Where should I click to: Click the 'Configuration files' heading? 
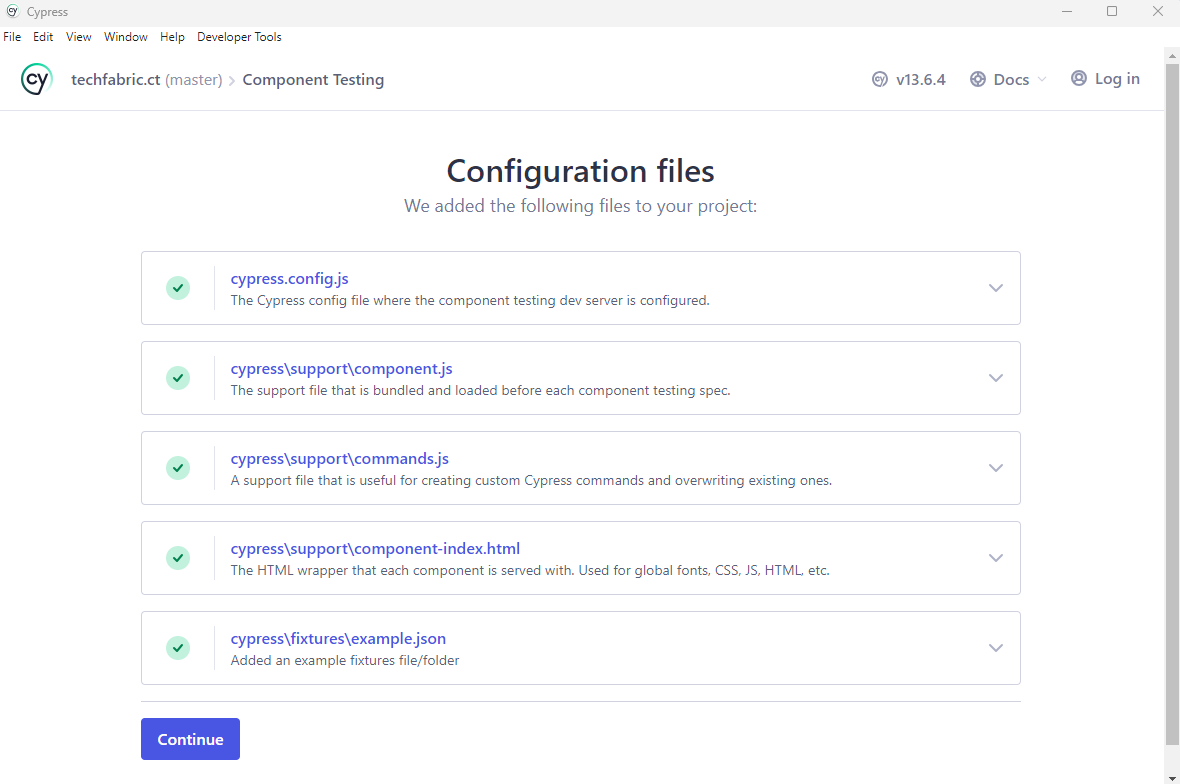pos(580,171)
